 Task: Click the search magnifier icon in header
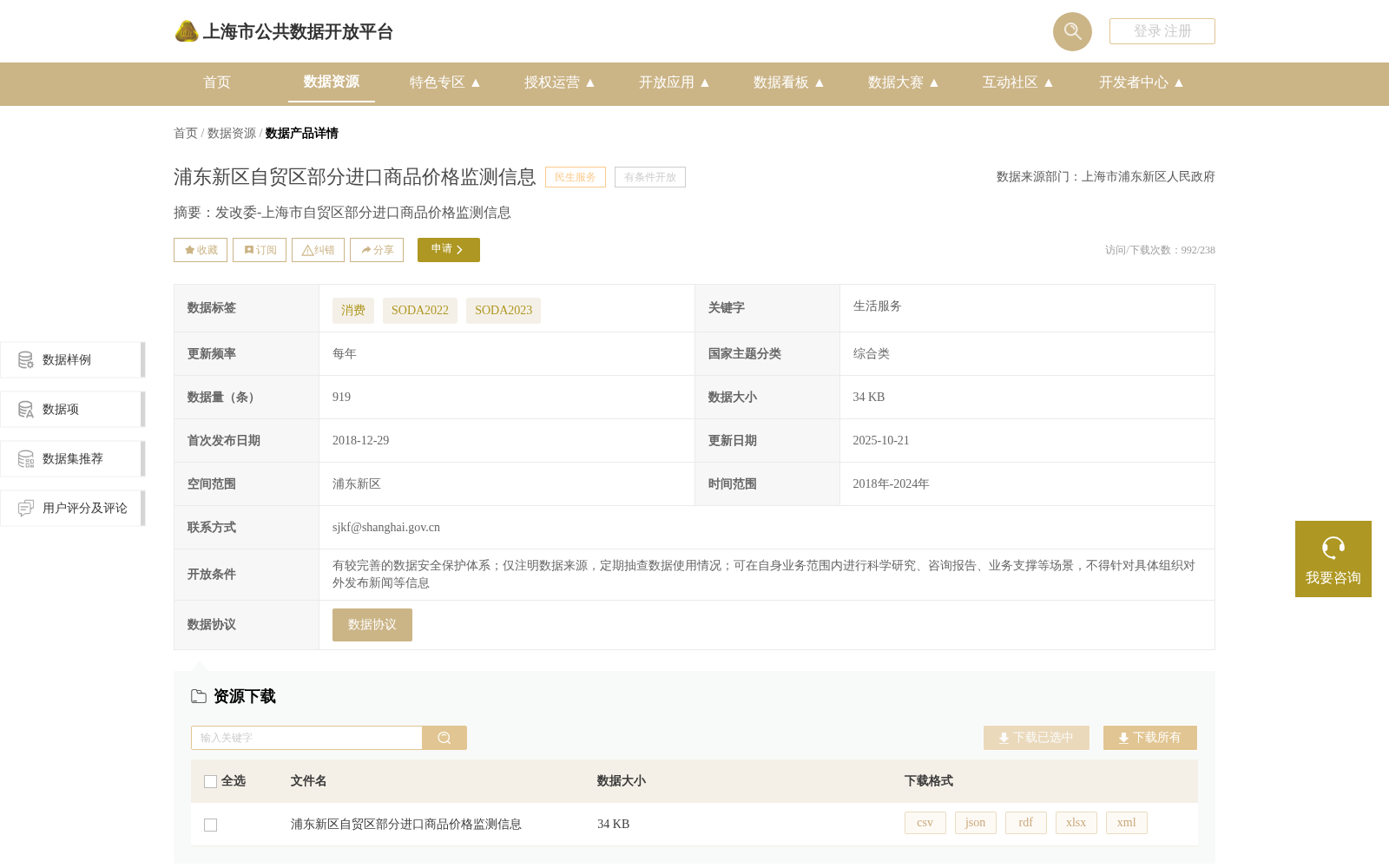[x=1072, y=31]
